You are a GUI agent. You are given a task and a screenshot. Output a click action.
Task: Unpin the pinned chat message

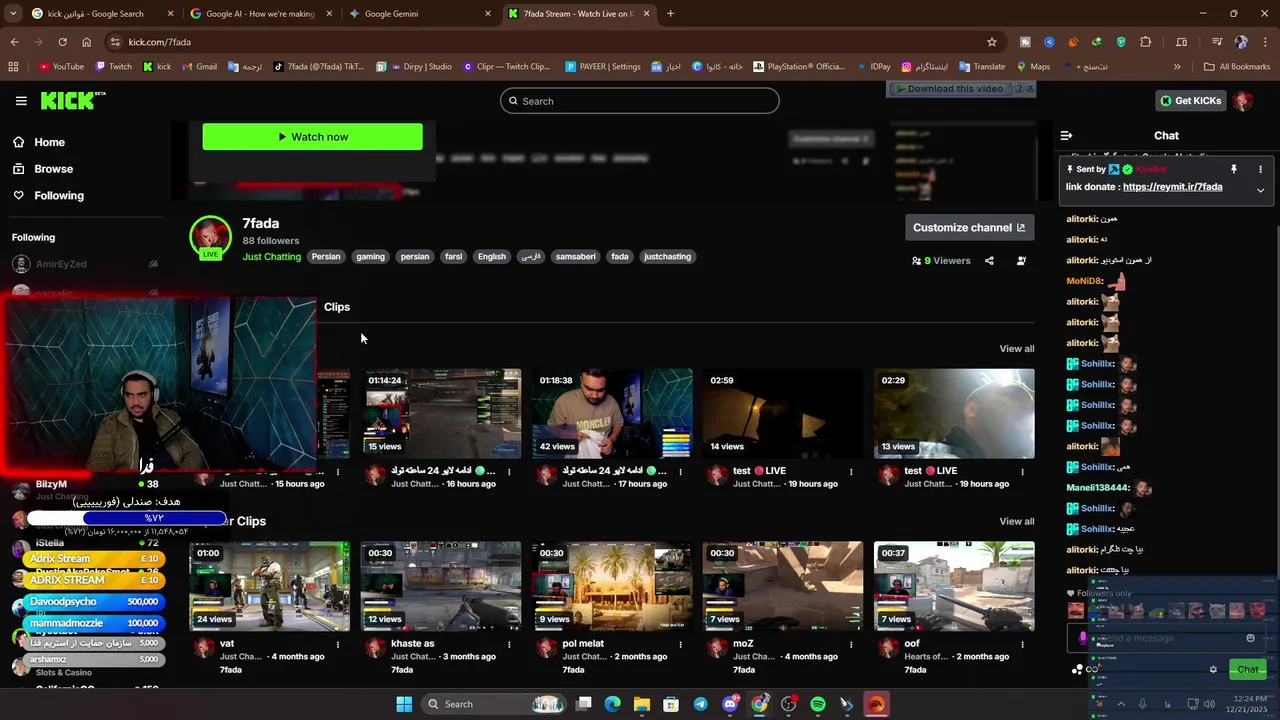coord(1234,170)
